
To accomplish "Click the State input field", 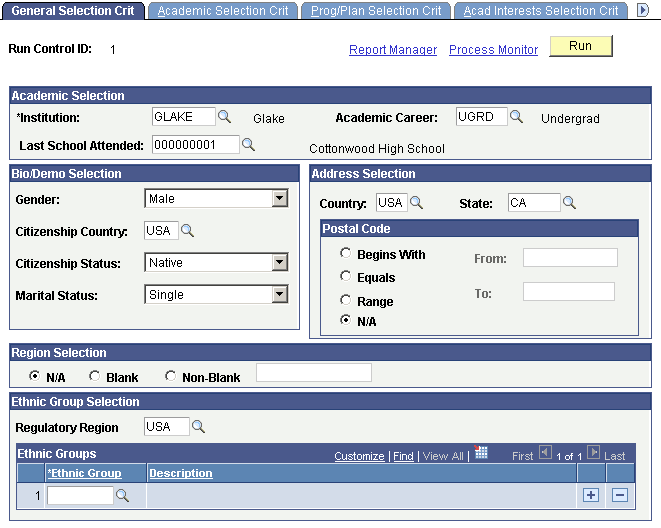I will (534, 203).
